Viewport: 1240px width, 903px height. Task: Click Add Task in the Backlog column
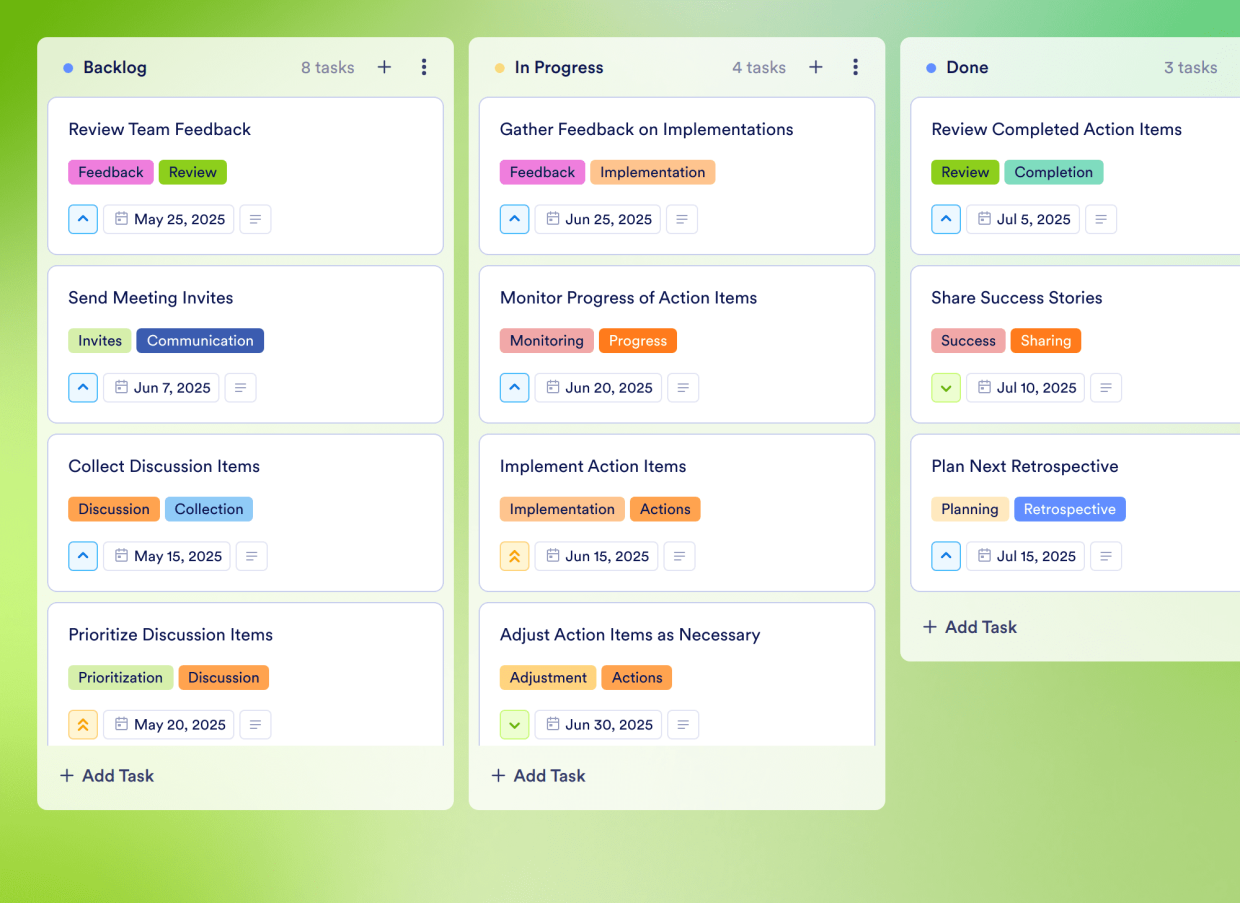point(106,775)
